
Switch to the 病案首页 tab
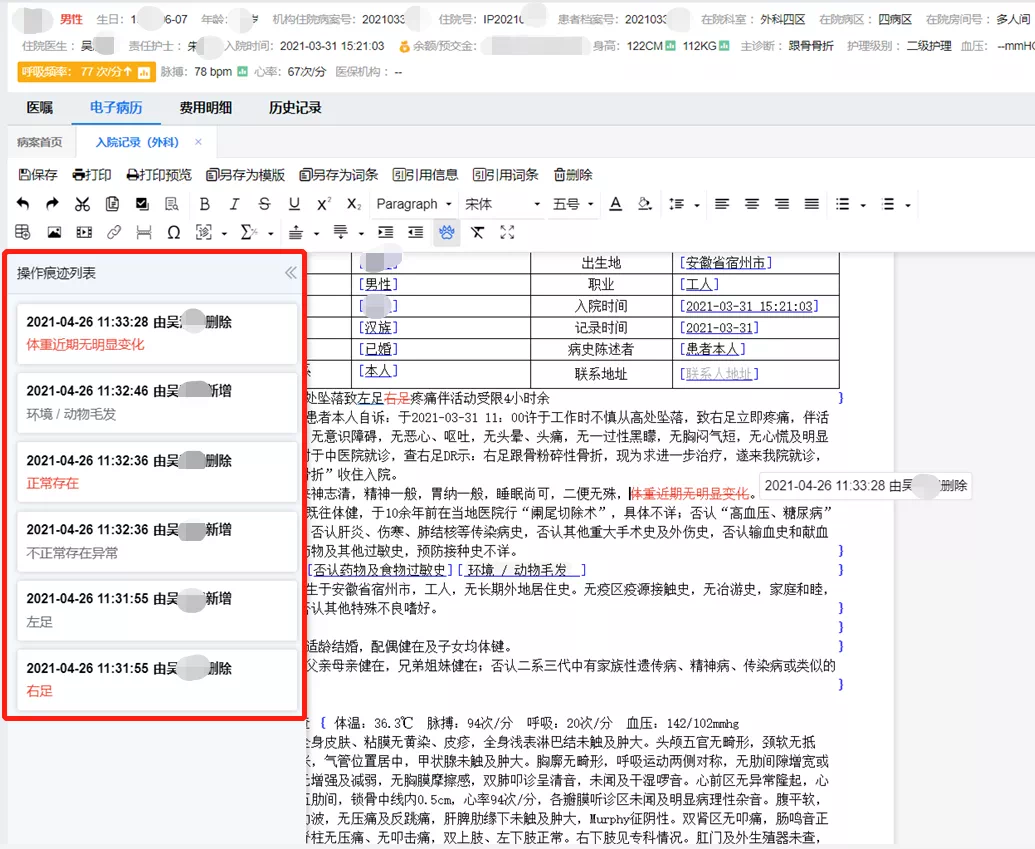[40, 142]
